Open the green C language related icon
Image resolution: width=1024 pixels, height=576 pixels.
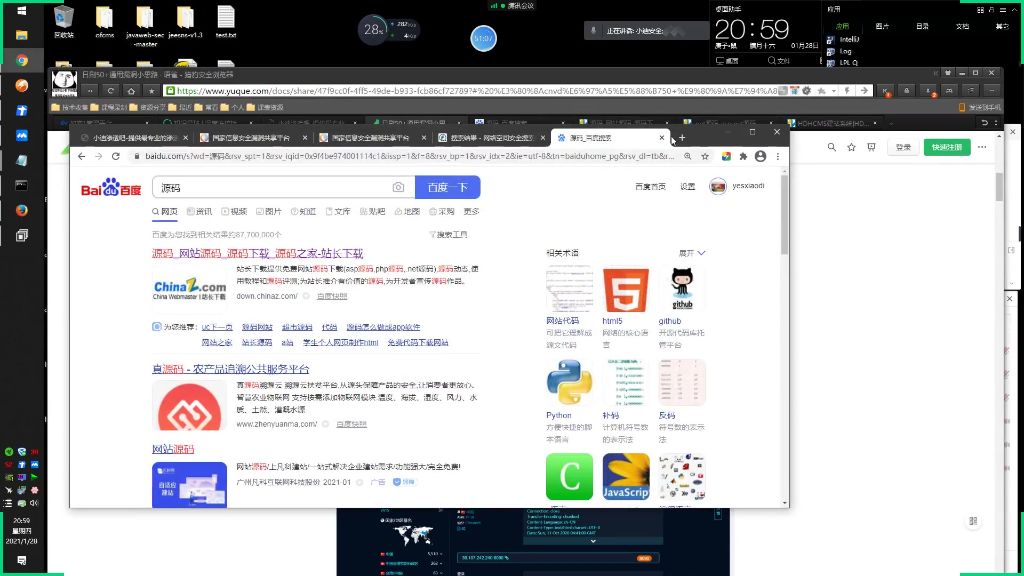[x=569, y=477]
